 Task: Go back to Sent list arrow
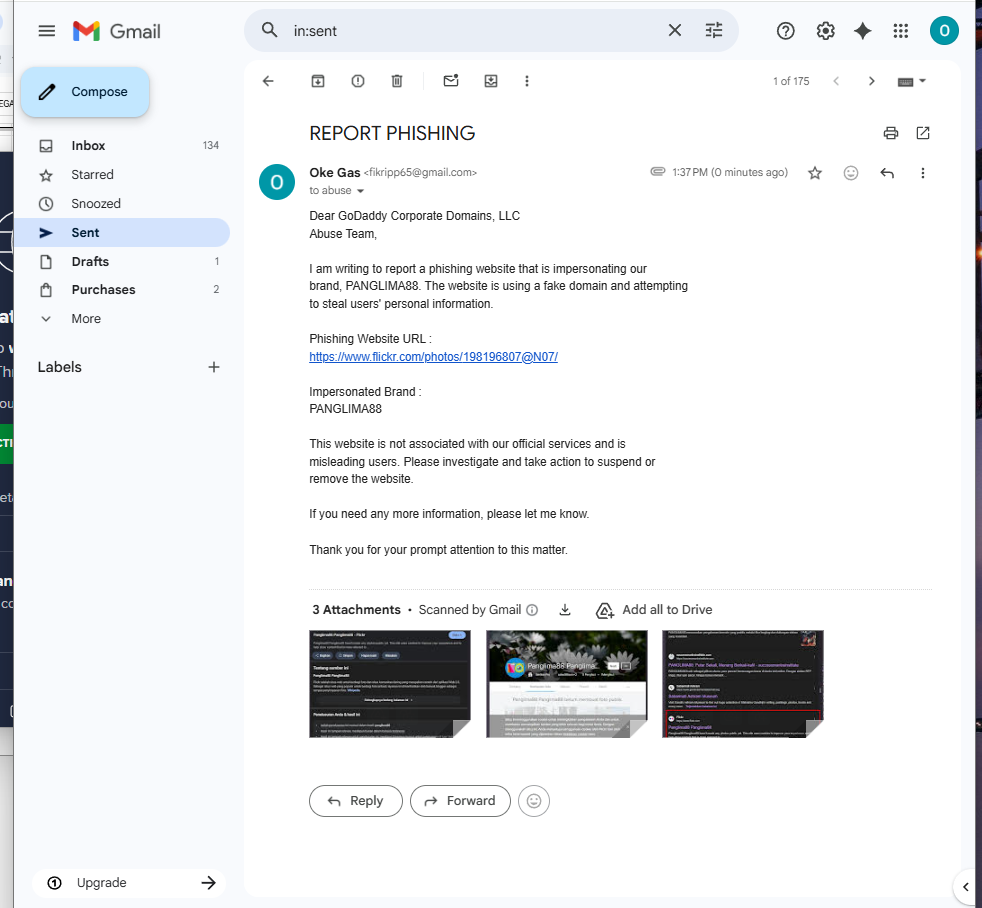[268, 81]
